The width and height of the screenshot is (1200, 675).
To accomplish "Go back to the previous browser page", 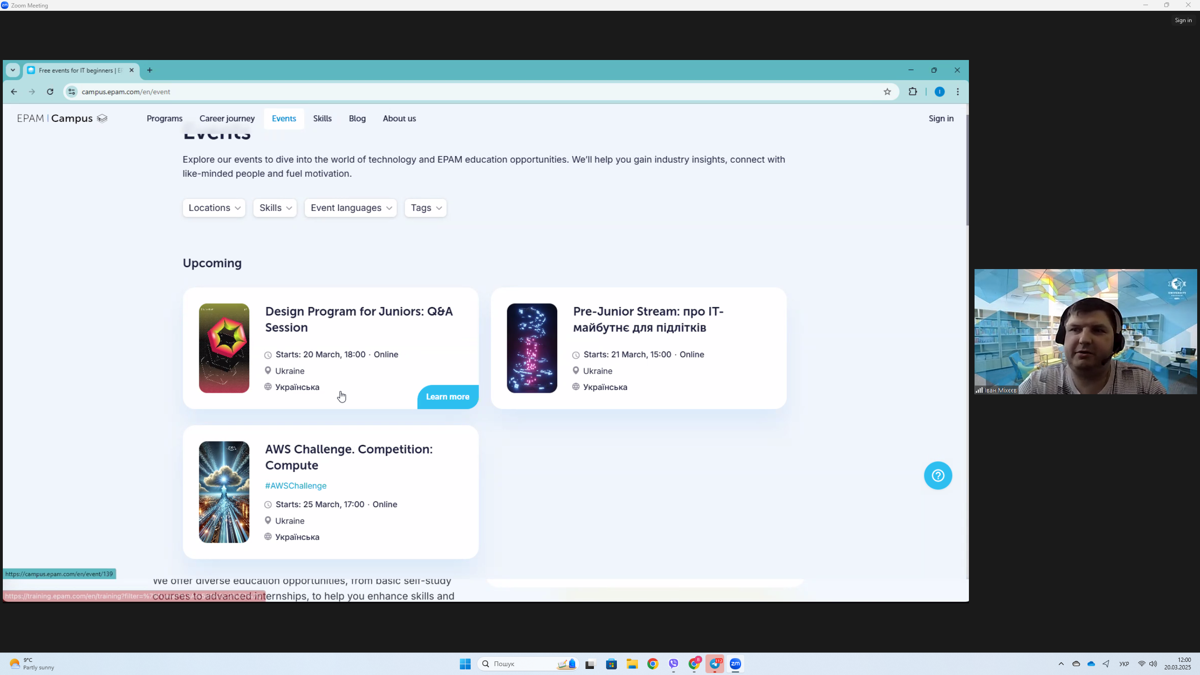I will pyautogui.click(x=14, y=92).
